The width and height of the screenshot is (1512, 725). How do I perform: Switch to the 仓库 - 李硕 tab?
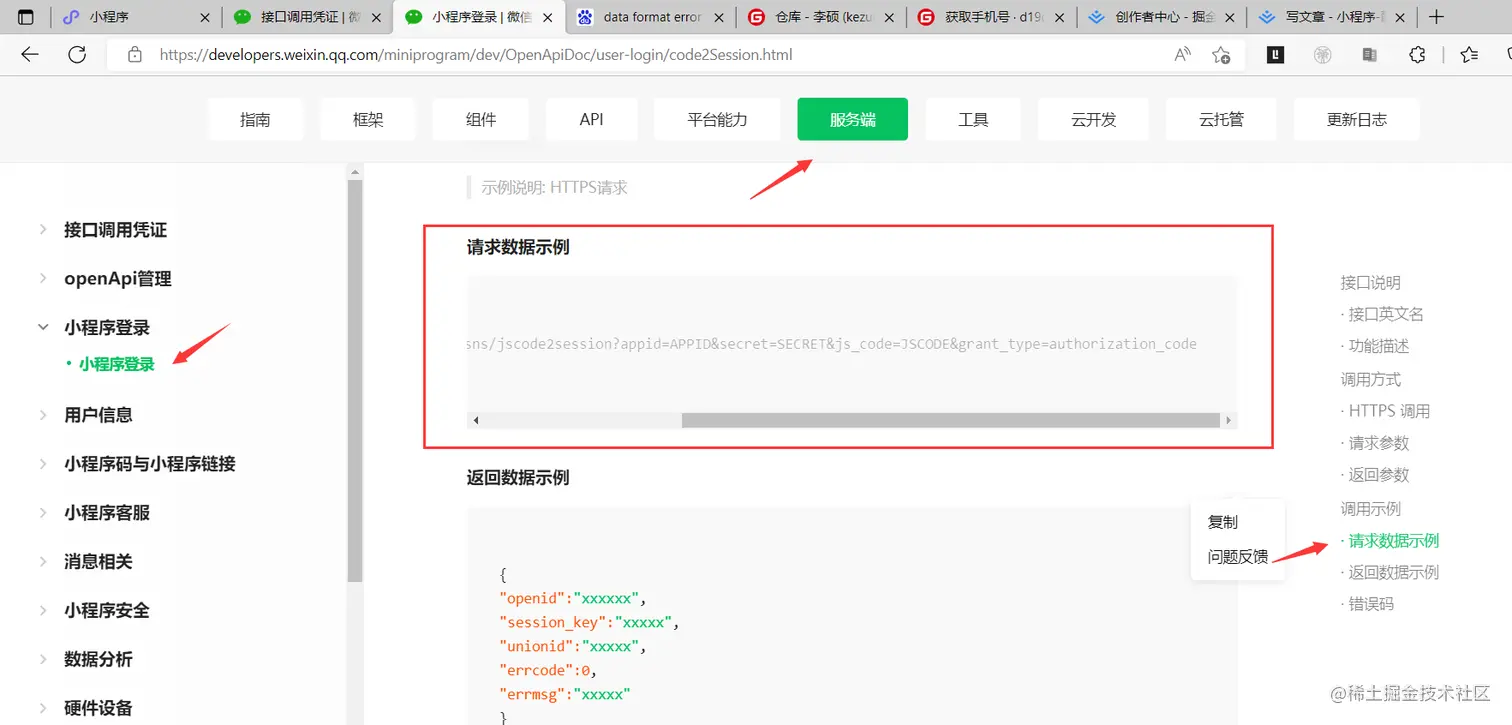821,17
